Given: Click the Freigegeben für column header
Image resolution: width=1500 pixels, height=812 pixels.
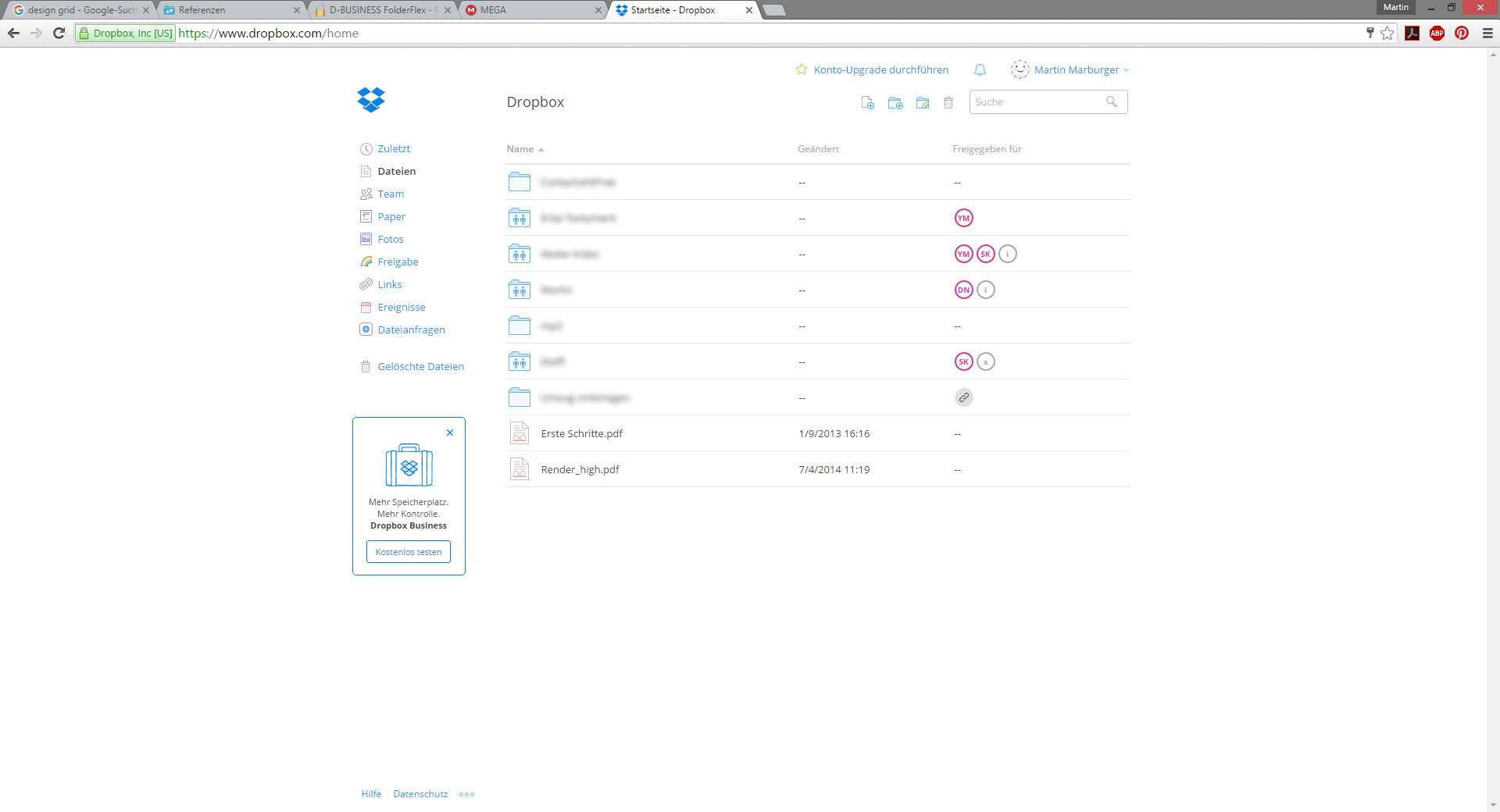Looking at the screenshot, I should [x=987, y=149].
